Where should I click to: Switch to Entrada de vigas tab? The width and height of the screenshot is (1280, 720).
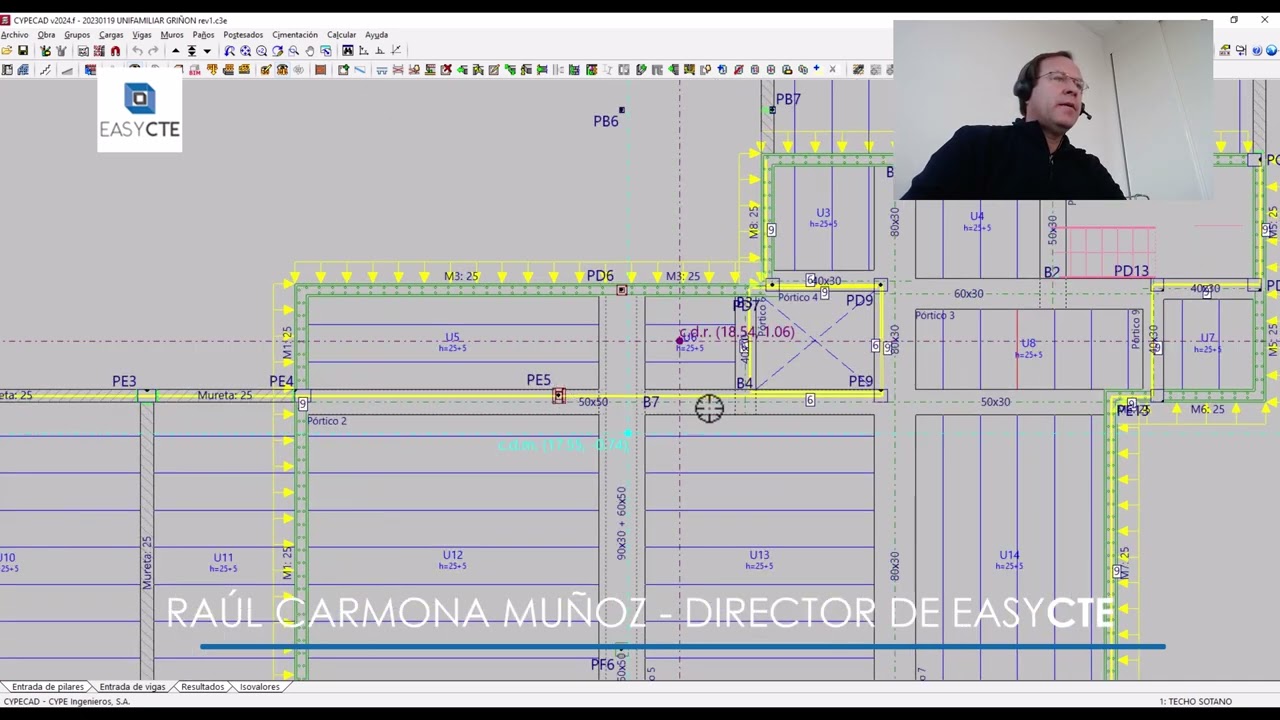point(132,687)
